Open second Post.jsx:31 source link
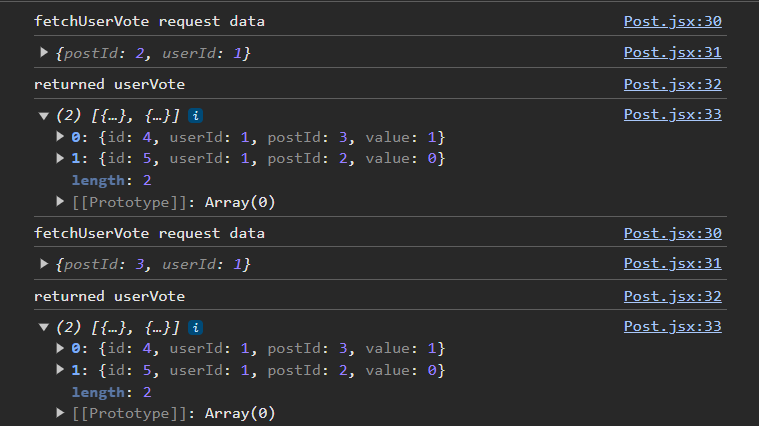Image resolution: width=759 pixels, height=426 pixels. point(672,263)
